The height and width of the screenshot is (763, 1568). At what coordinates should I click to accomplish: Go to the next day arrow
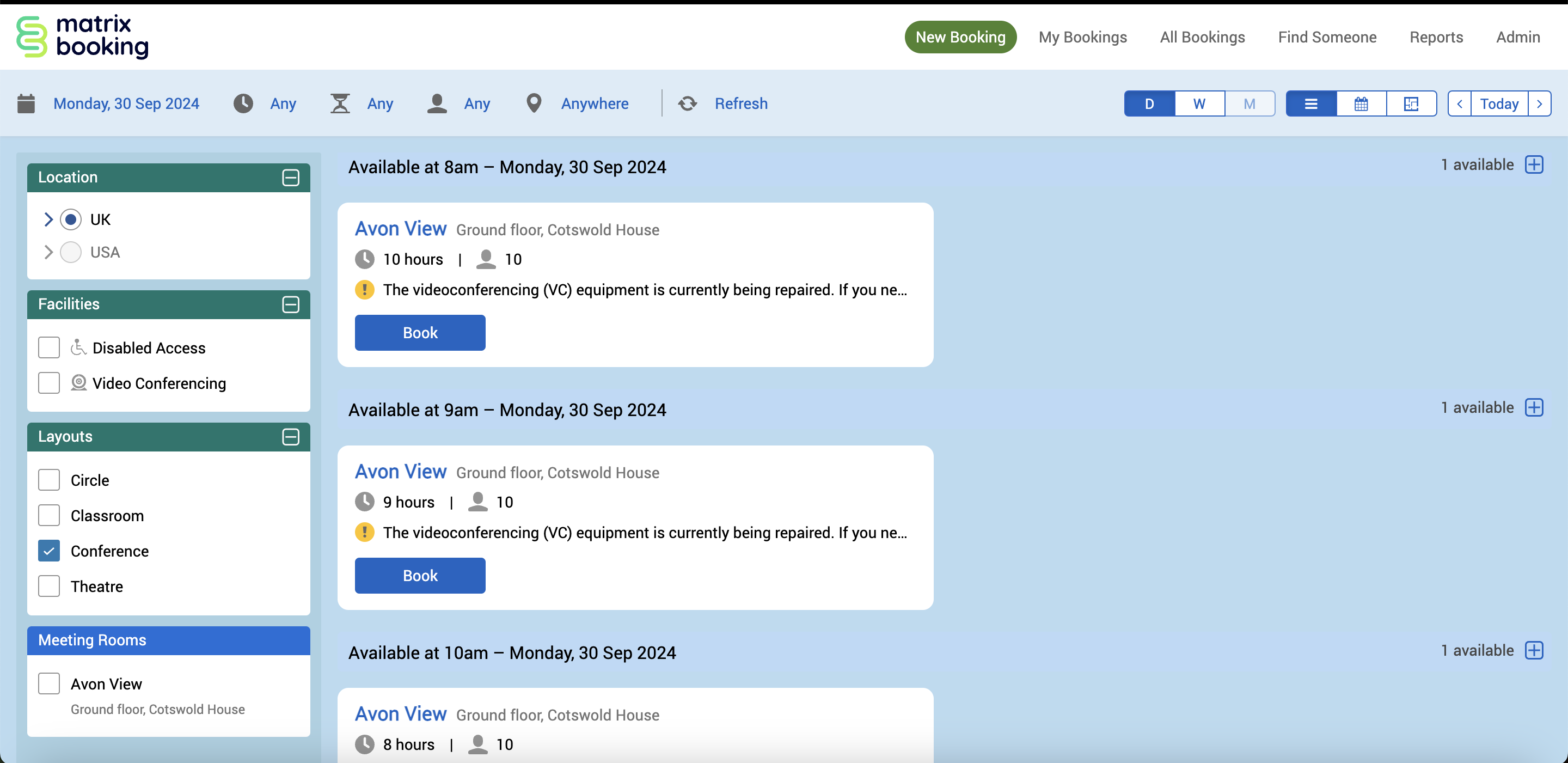pyautogui.click(x=1539, y=103)
